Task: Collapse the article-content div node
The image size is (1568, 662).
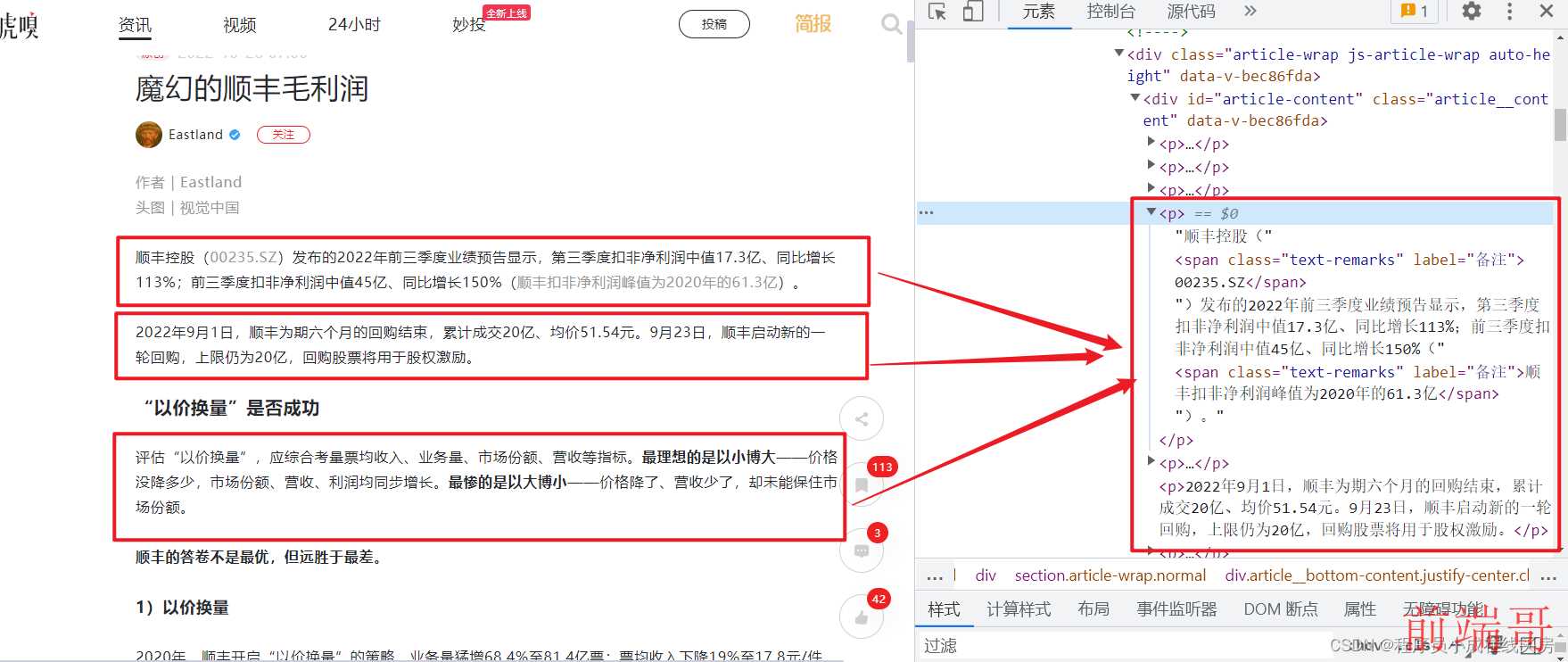Action: tap(1135, 98)
